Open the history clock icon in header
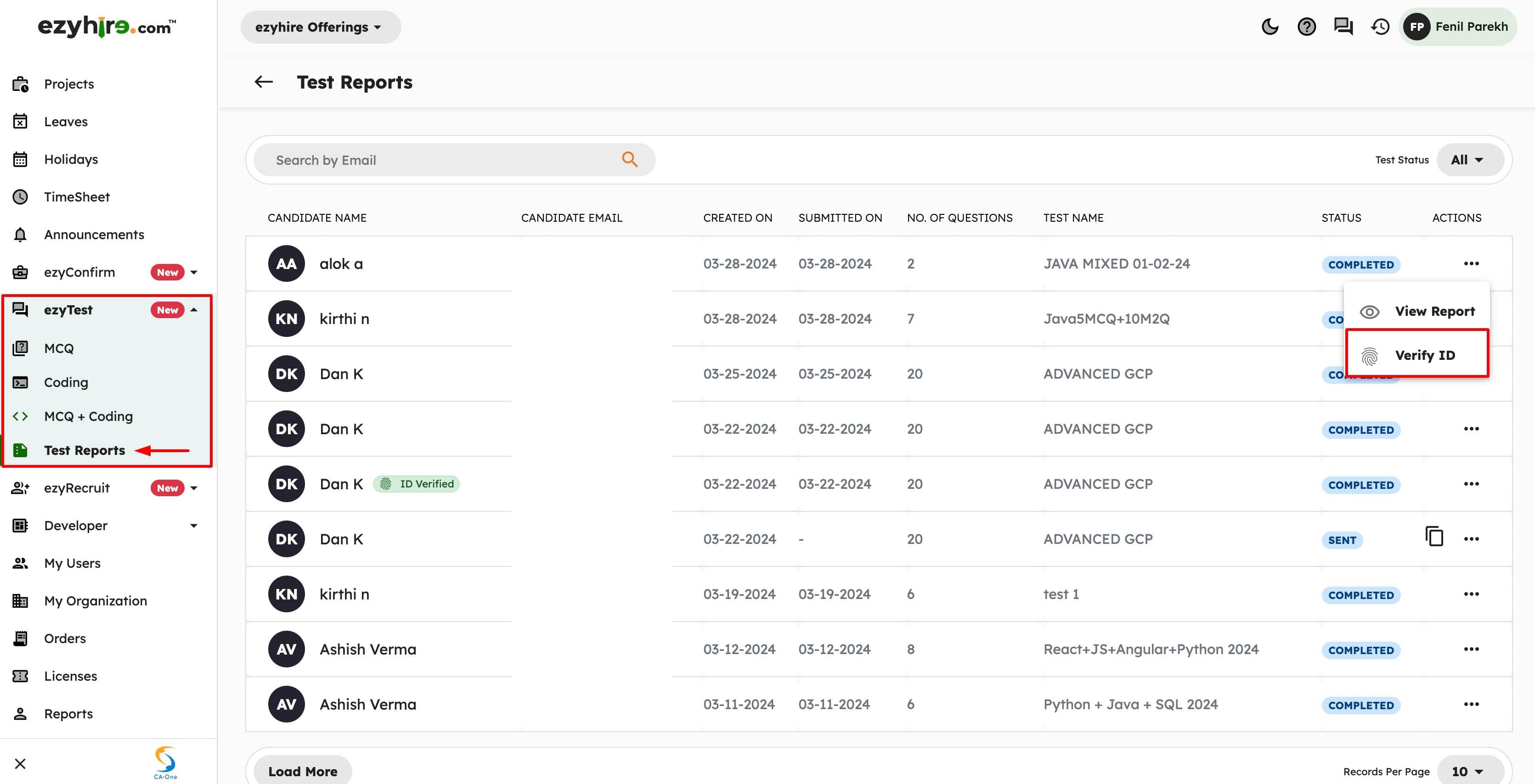Viewport: 1535px width, 784px height. pos(1380,27)
